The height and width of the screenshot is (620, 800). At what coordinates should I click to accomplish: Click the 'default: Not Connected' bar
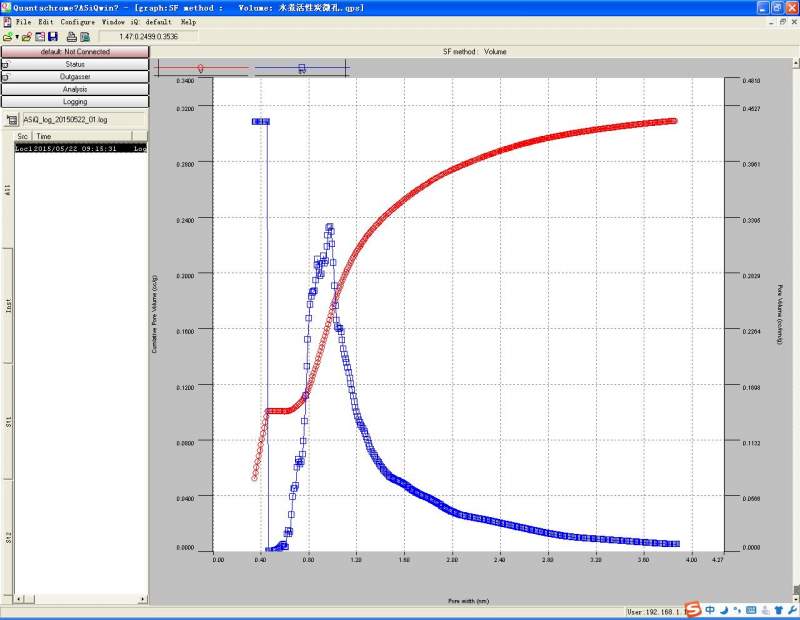coord(75,52)
